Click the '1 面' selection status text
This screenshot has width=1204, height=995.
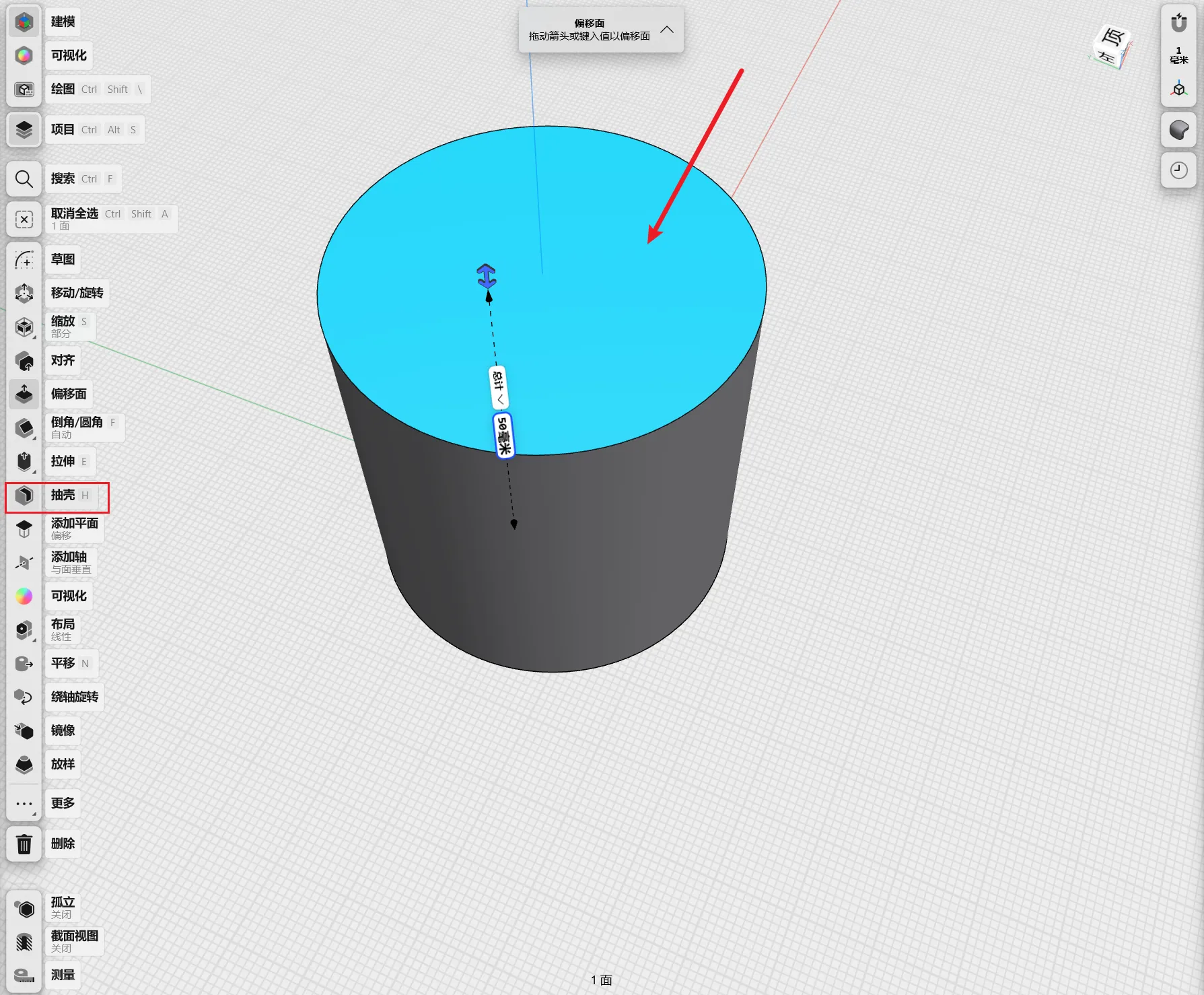[601, 980]
